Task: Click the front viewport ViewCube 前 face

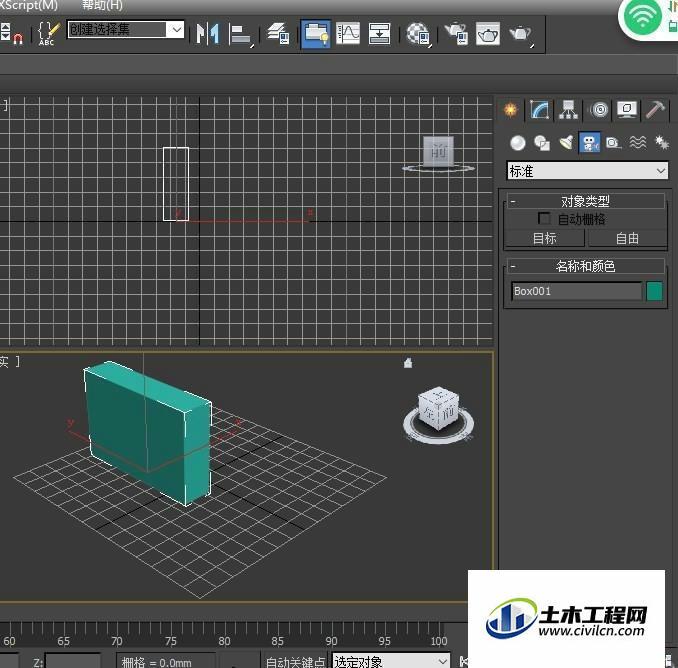Action: [438, 152]
